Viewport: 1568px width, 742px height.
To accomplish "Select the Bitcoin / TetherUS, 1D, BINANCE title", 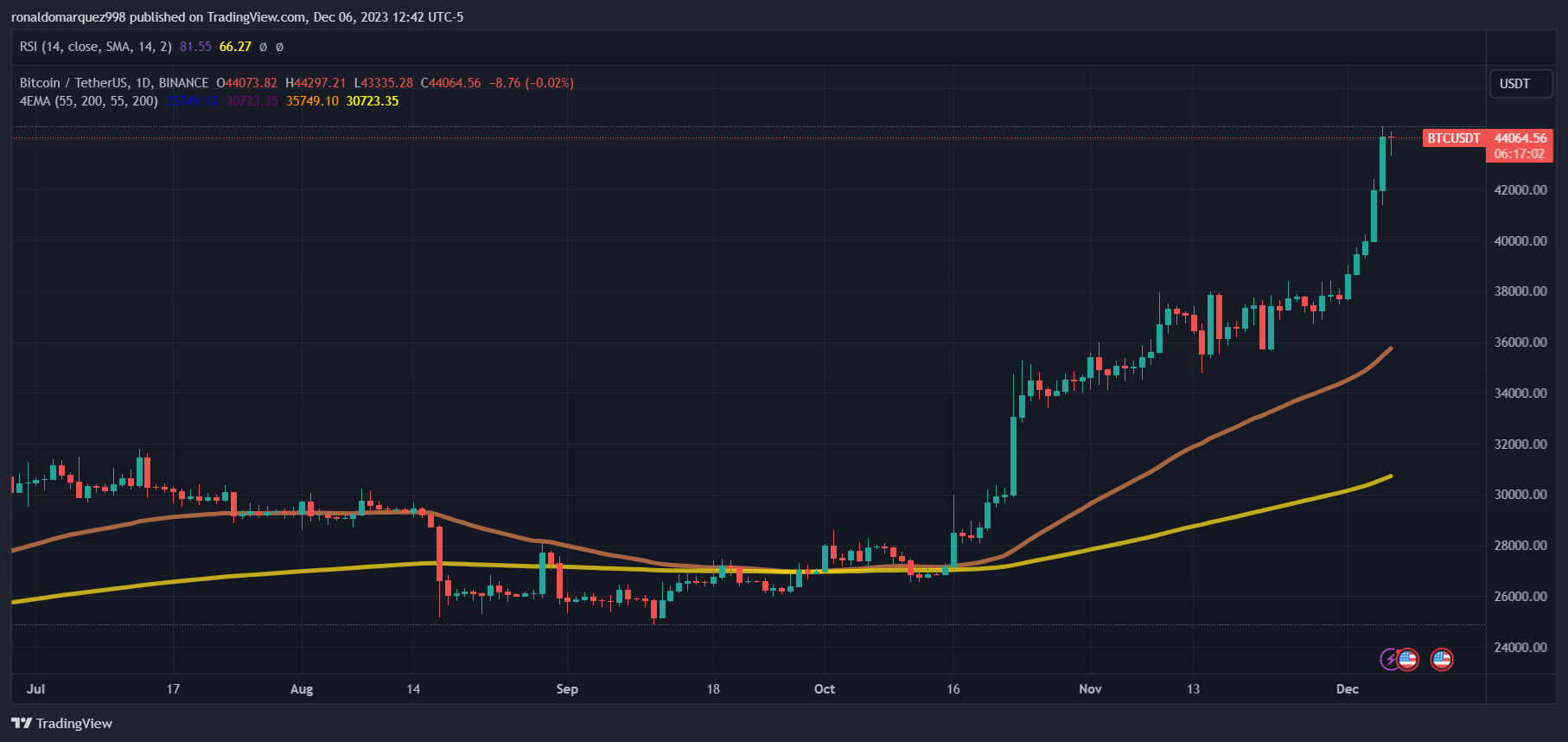I will click(x=114, y=83).
